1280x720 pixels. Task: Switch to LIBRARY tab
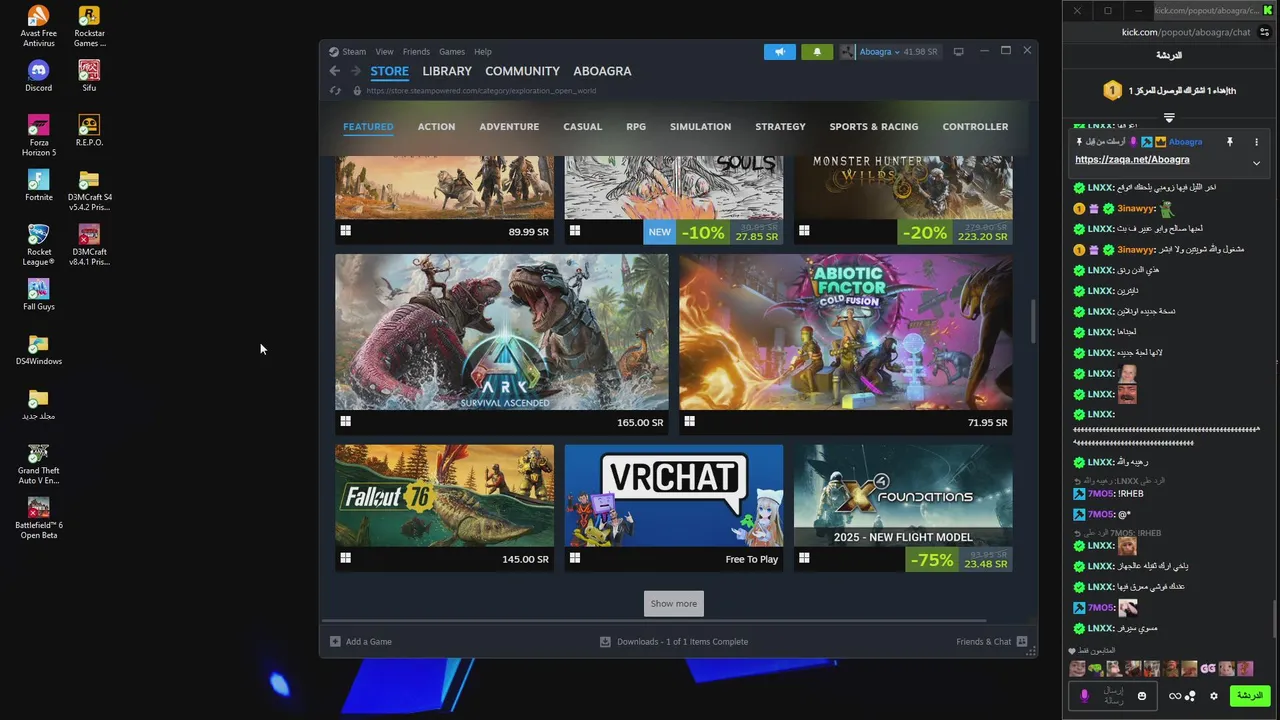pyautogui.click(x=447, y=71)
